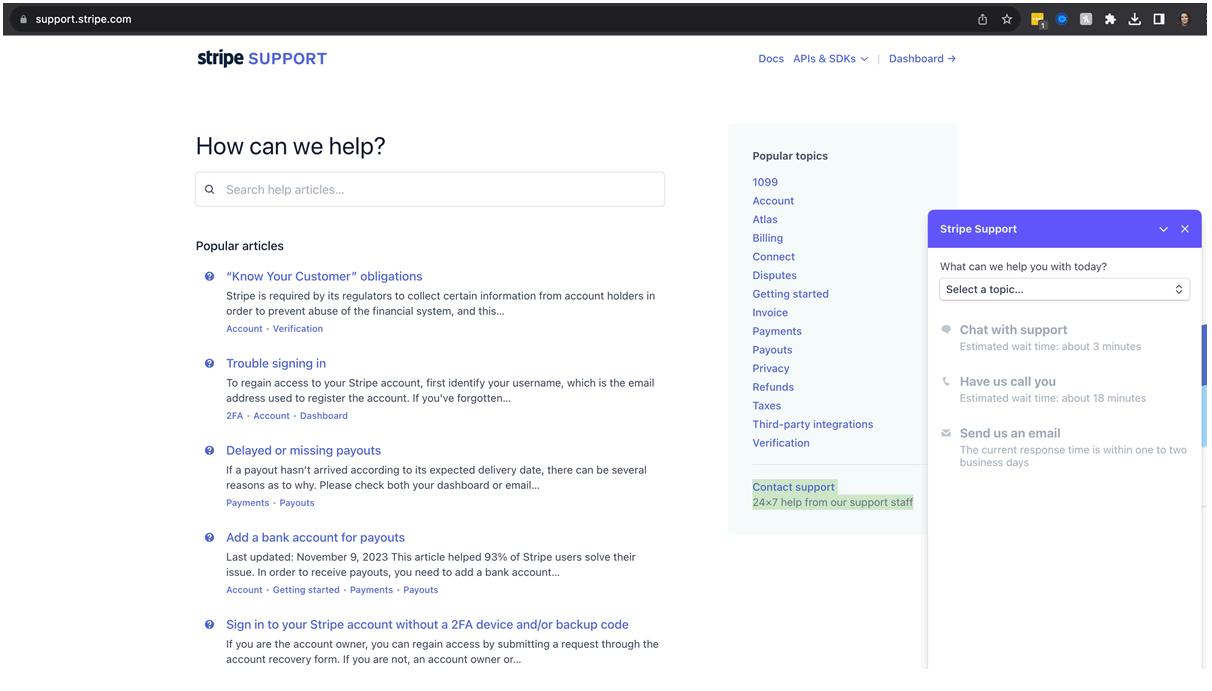Click Payouts tag under Add a bank account
The height and width of the screenshot is (691, 1212).
tap(420, 590)
